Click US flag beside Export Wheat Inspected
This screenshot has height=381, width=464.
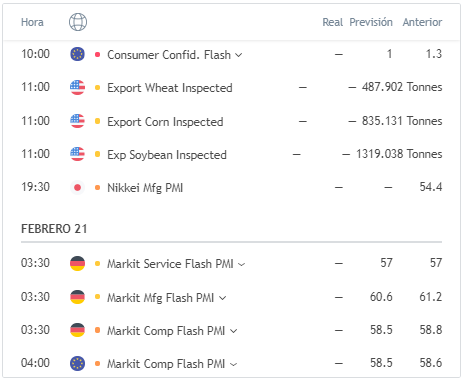77,87
